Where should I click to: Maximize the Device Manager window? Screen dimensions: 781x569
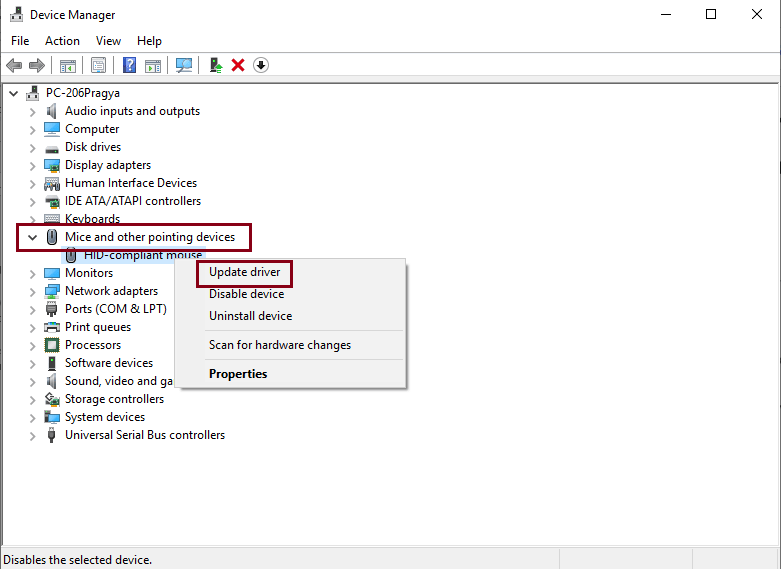(x=711, y=14)
